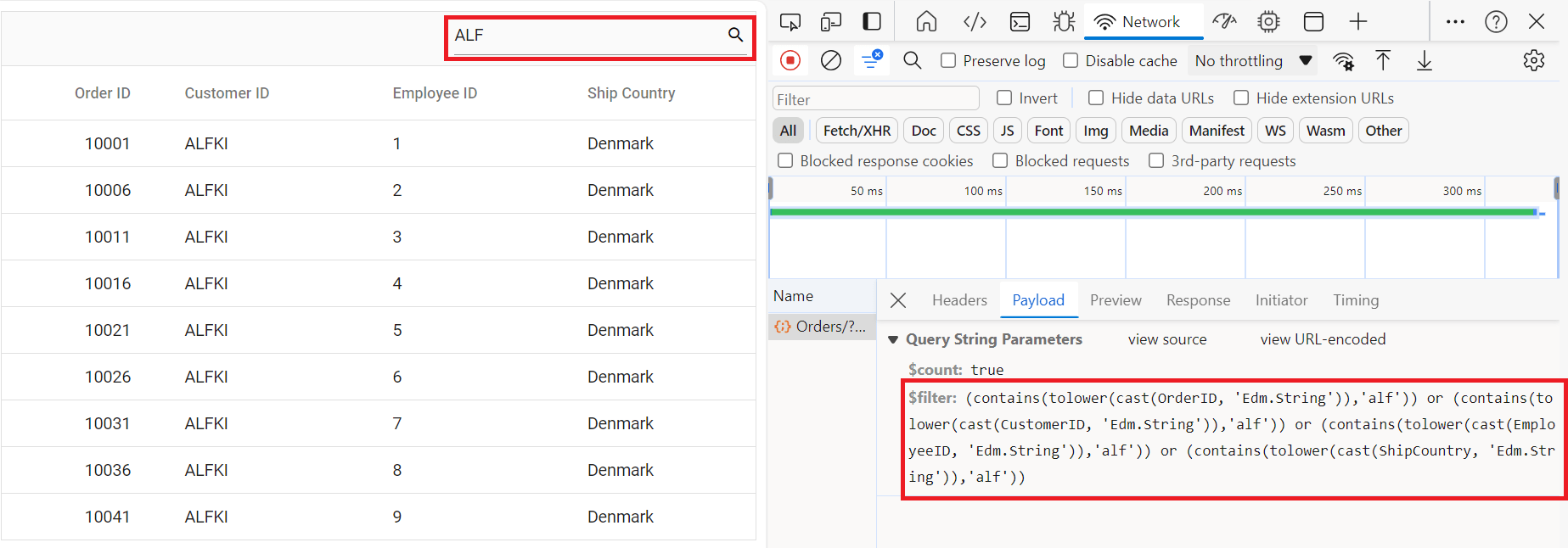Stop recording network log
The height and width of the screenshot is (548, 1568).
pos(790,60)
